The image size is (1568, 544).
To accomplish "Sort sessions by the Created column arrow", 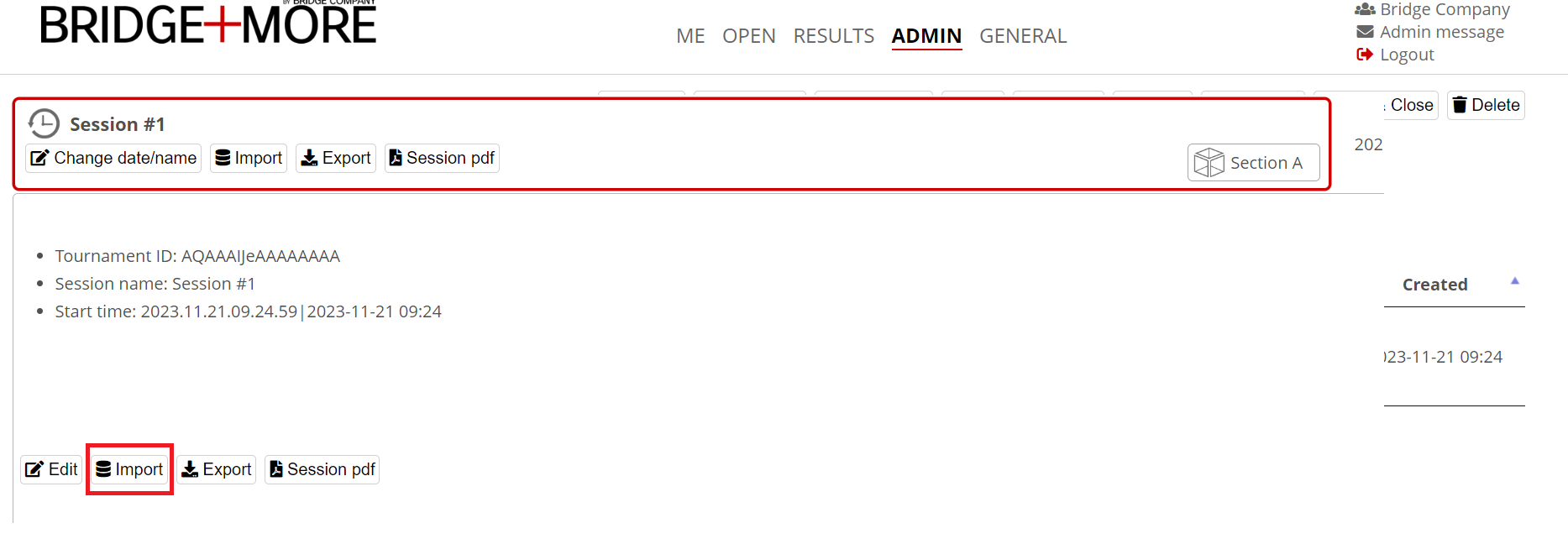I will click(x=1515, y=280).
